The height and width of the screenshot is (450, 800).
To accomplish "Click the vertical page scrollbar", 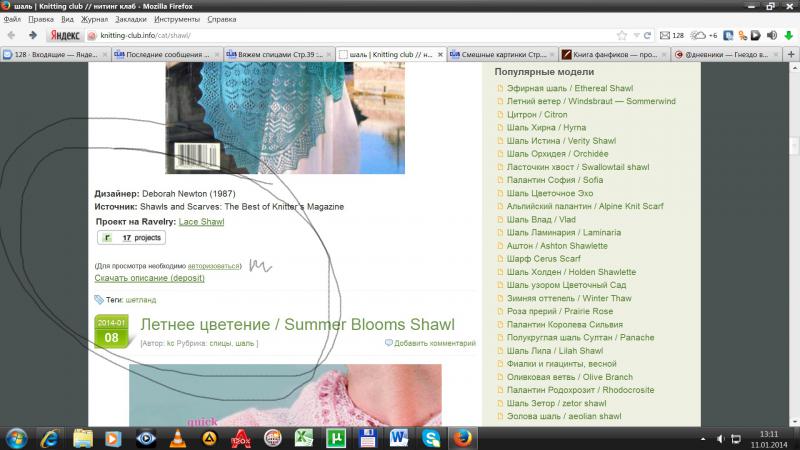I will pos(794,244).
